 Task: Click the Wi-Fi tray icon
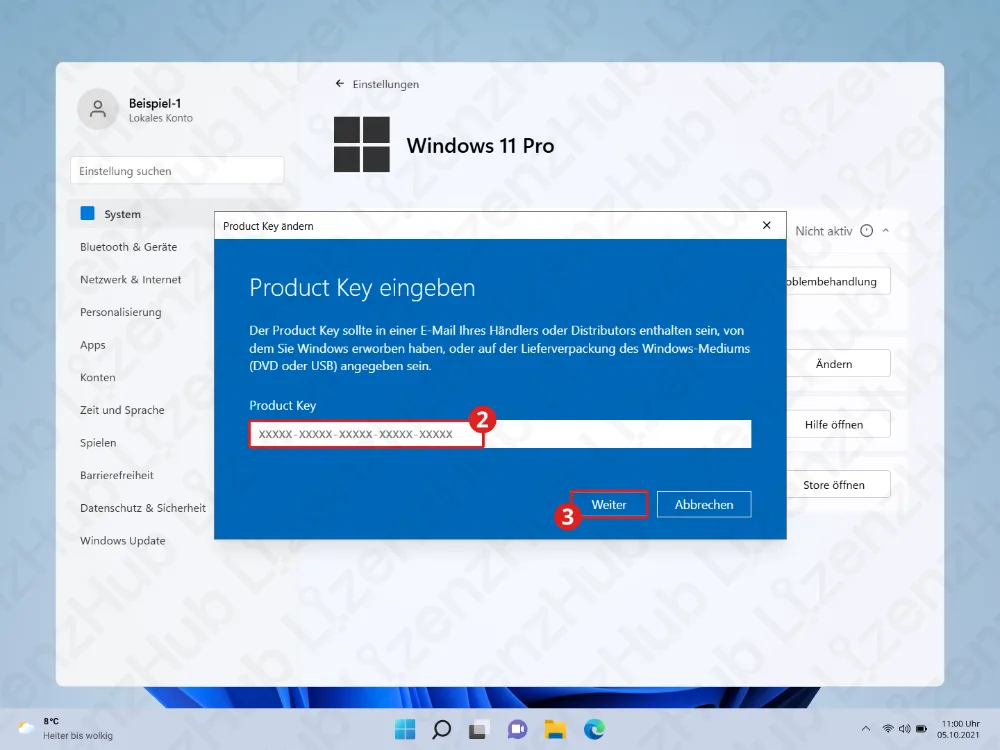tap(888, 728)
